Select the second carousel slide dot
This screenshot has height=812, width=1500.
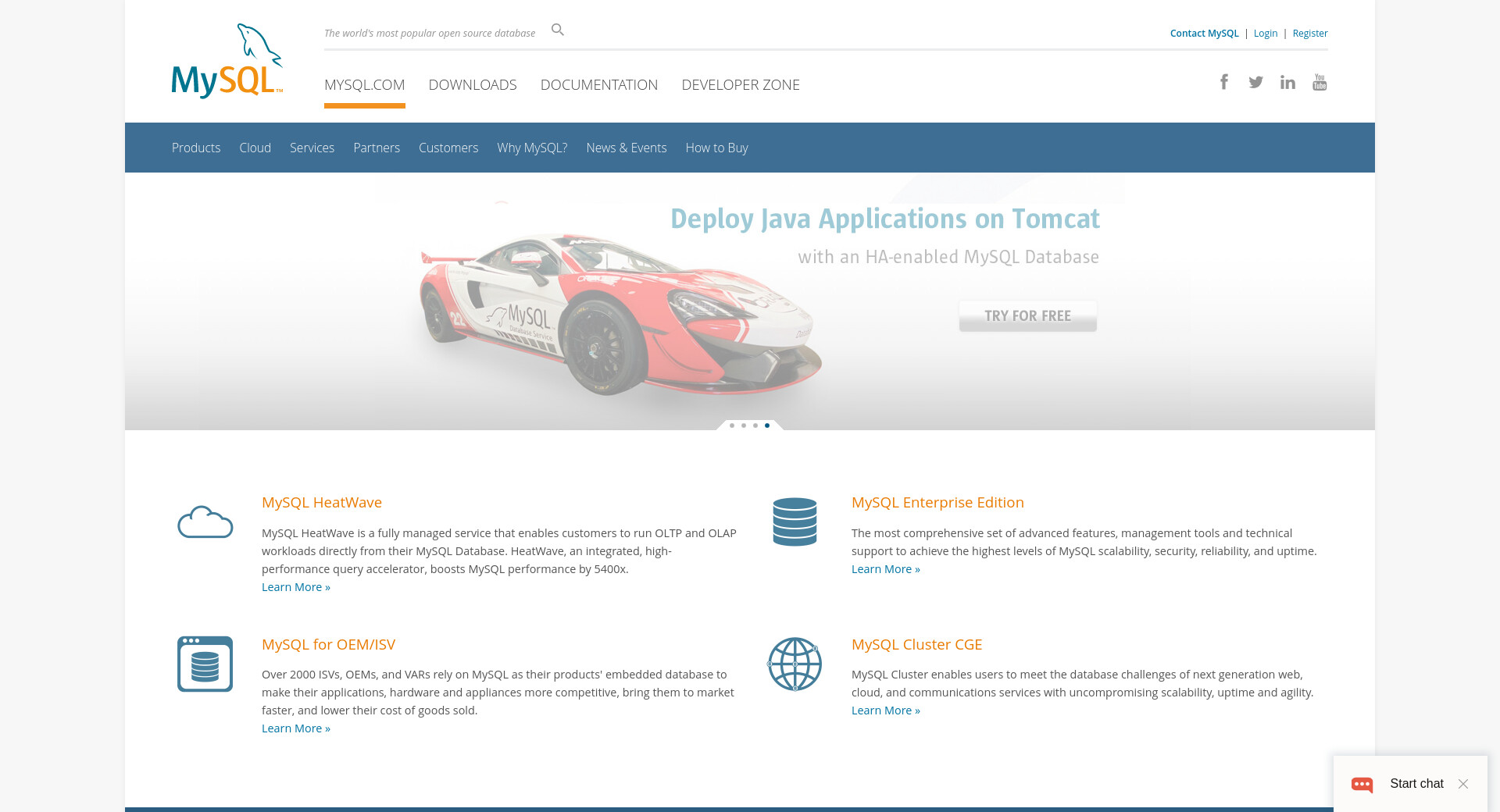coord(744,426)
